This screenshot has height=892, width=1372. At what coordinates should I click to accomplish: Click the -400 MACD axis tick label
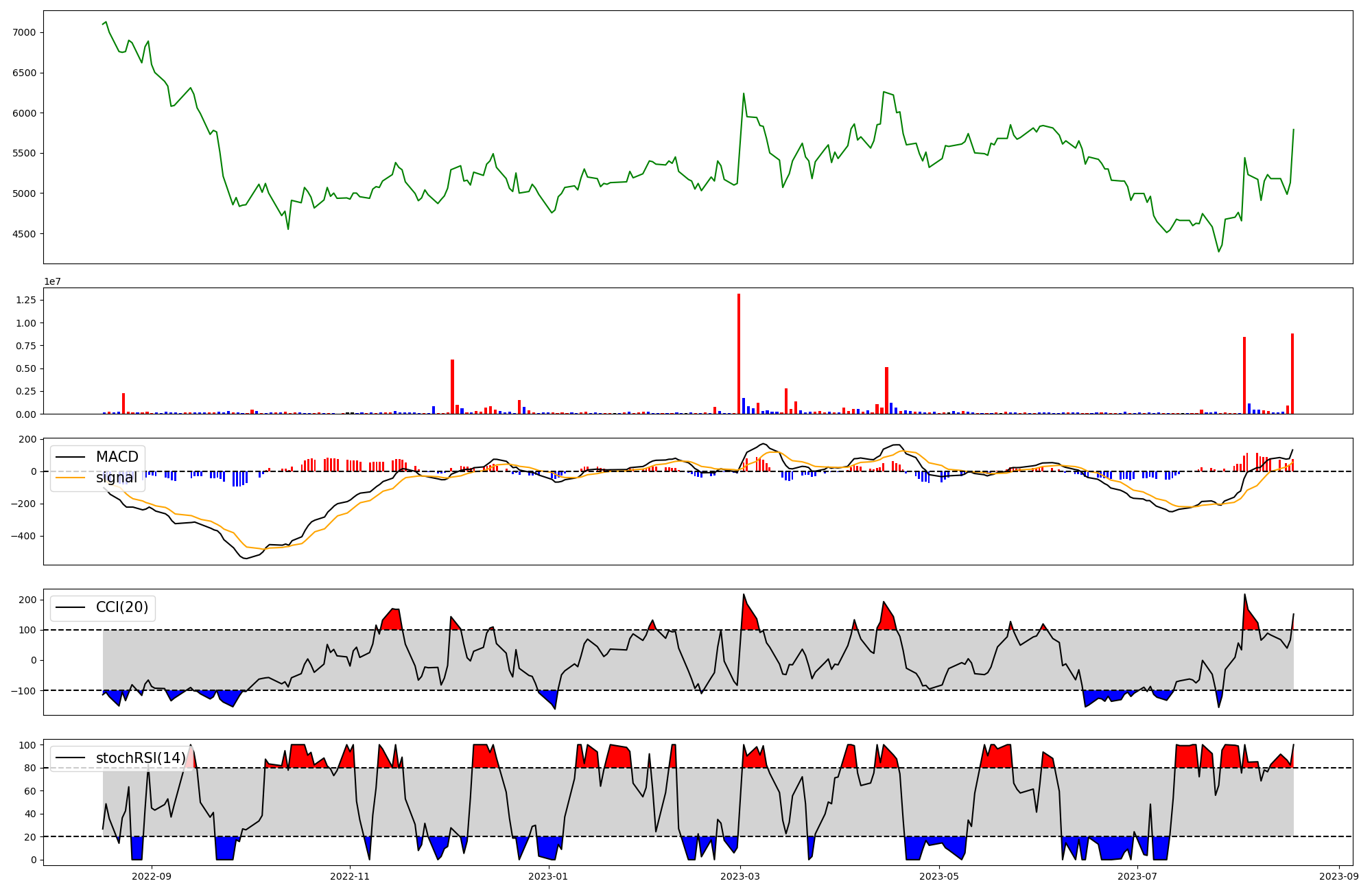pyautogui.click(x=23, y=536)
